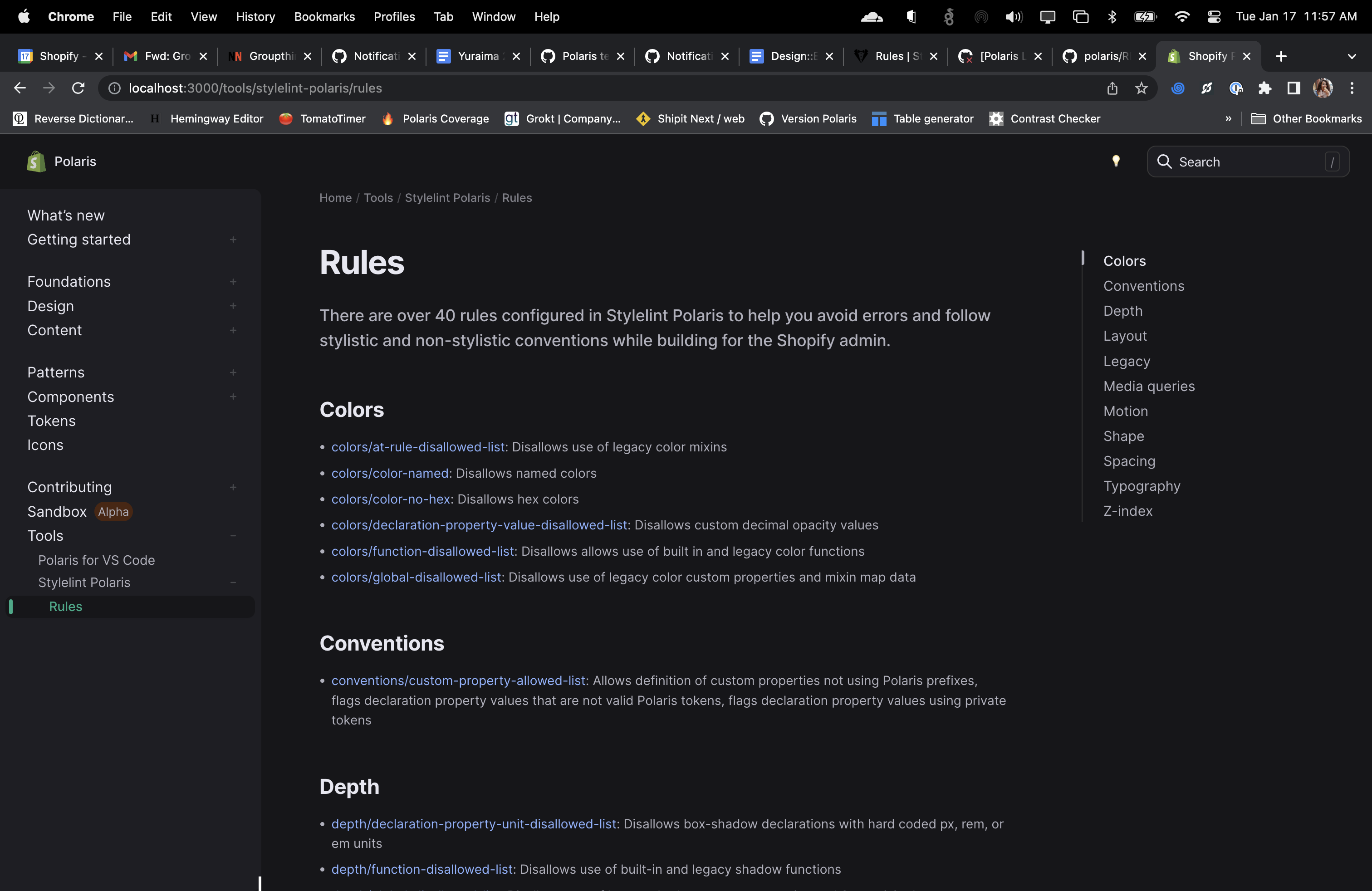Open macOS Control Center icon
The height and width of the screenshot is (891, 1372).
pos(1214,17)
